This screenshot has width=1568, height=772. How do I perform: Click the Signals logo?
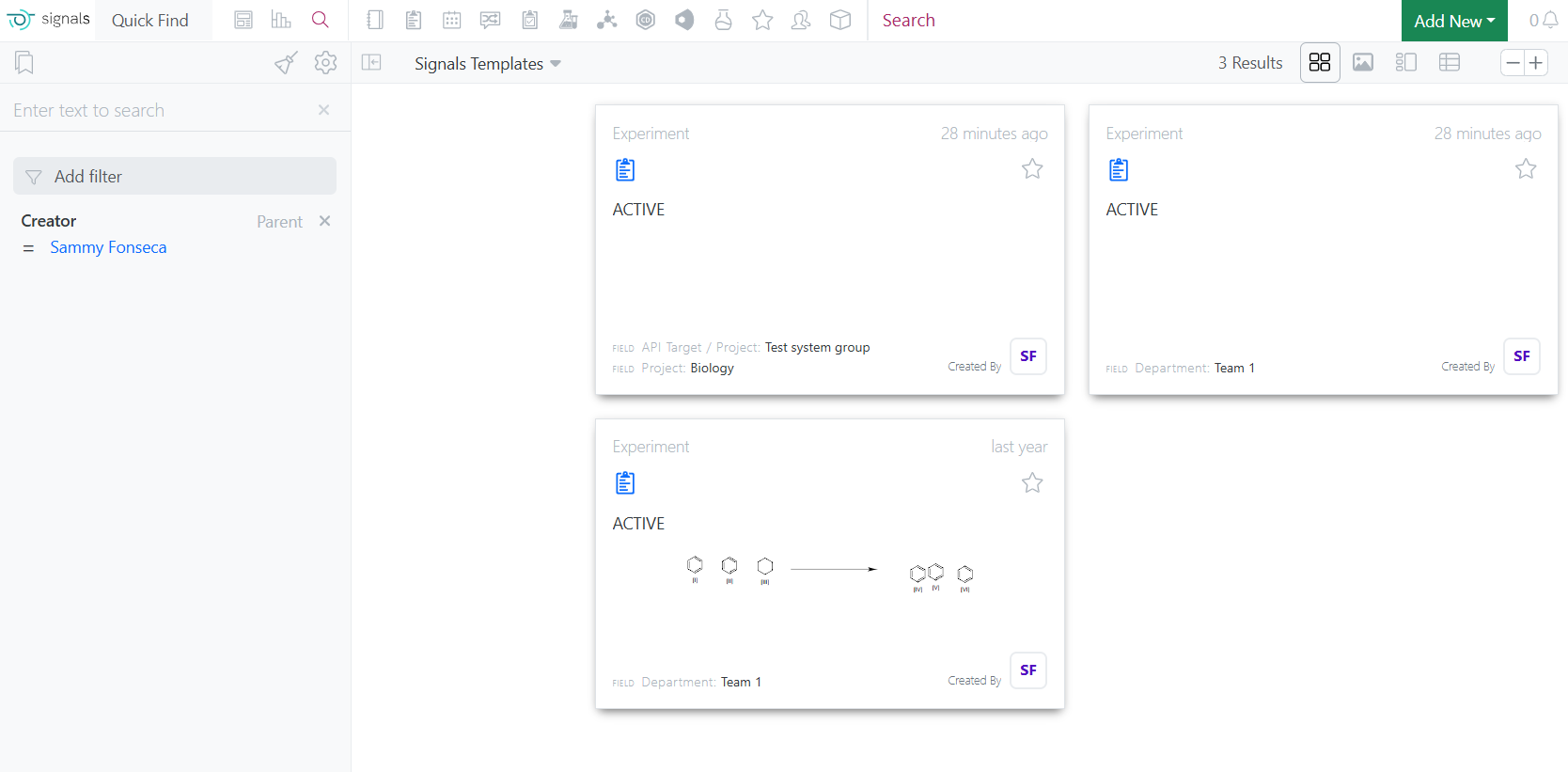pos(48,20)
